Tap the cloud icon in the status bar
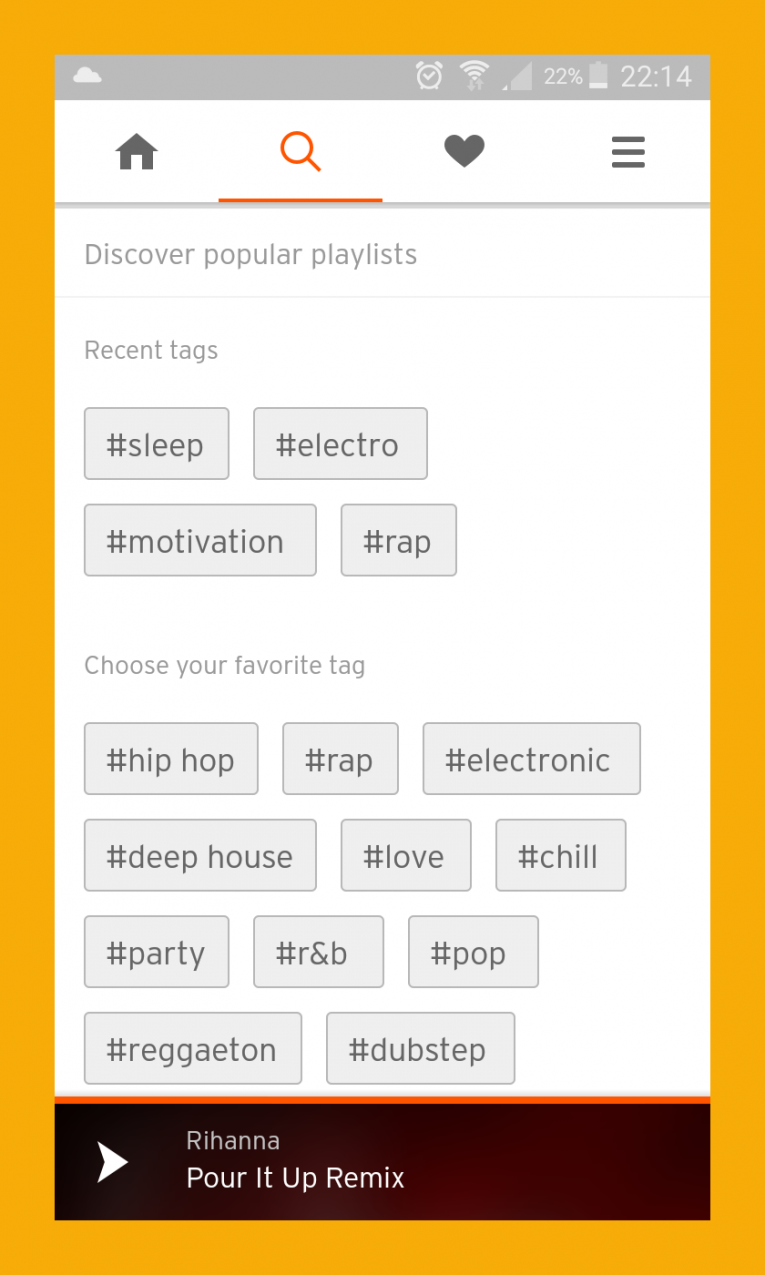This screenshot has width=765, height=1275. 87,75
